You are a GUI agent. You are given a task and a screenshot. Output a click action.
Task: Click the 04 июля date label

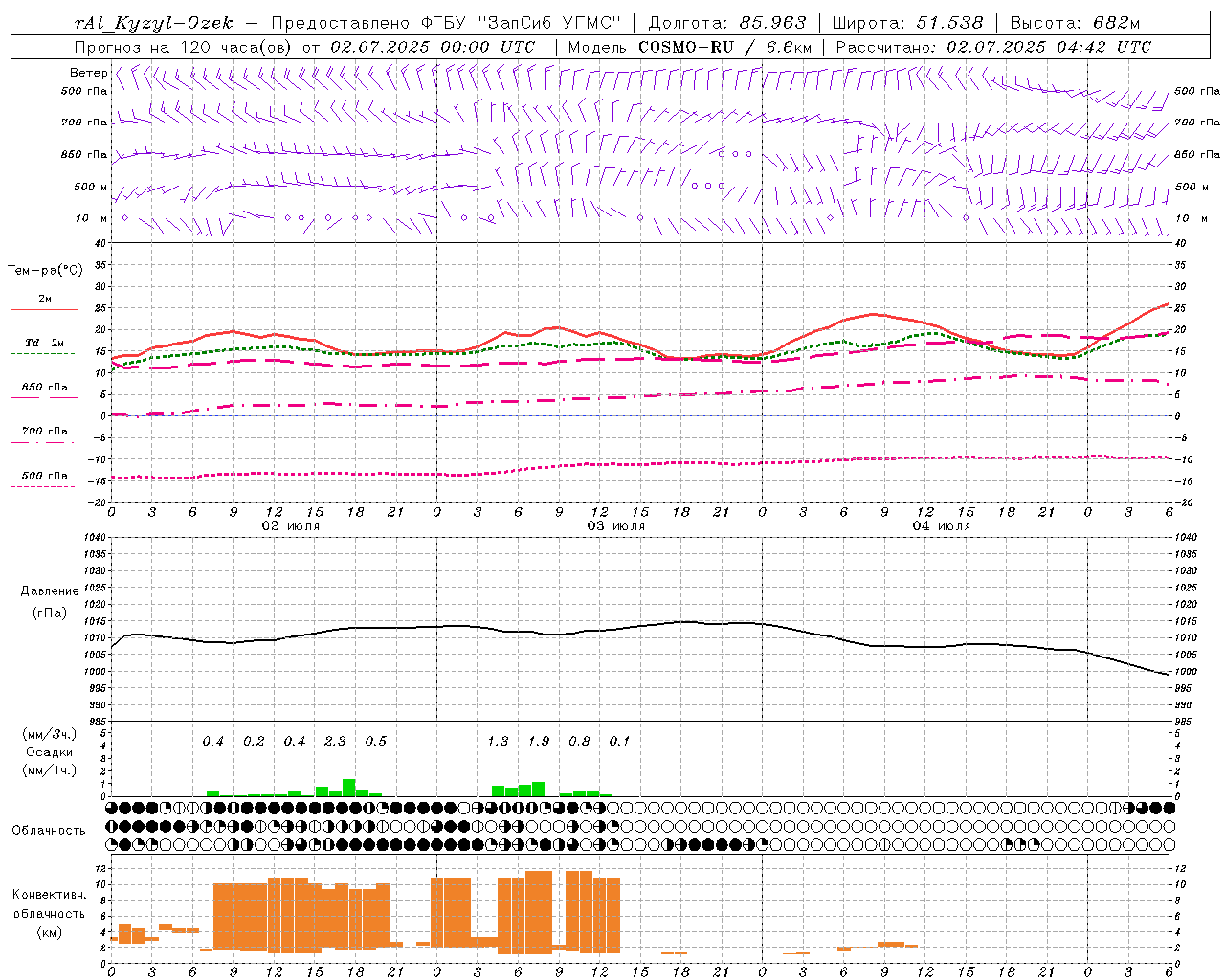tap(942, 526)
